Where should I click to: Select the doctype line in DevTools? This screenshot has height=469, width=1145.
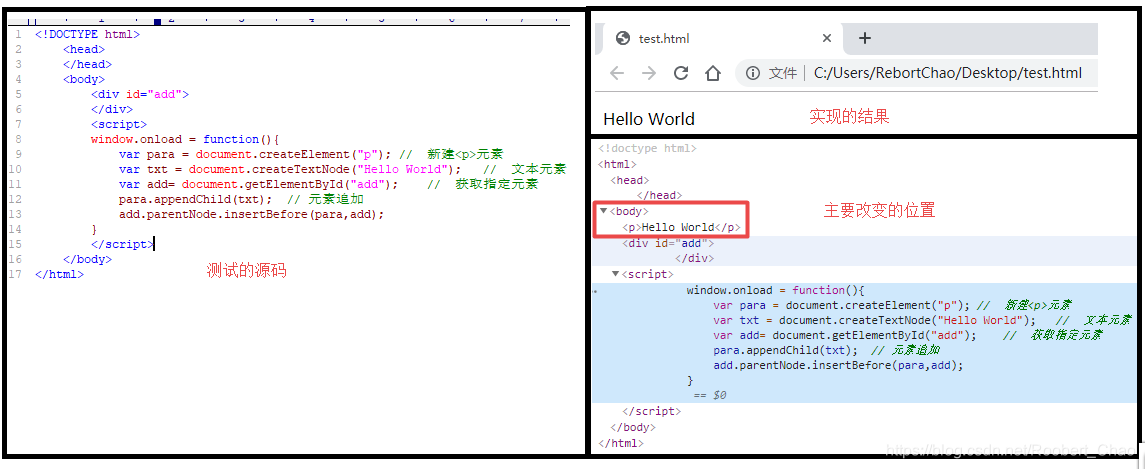click(647, 148)
